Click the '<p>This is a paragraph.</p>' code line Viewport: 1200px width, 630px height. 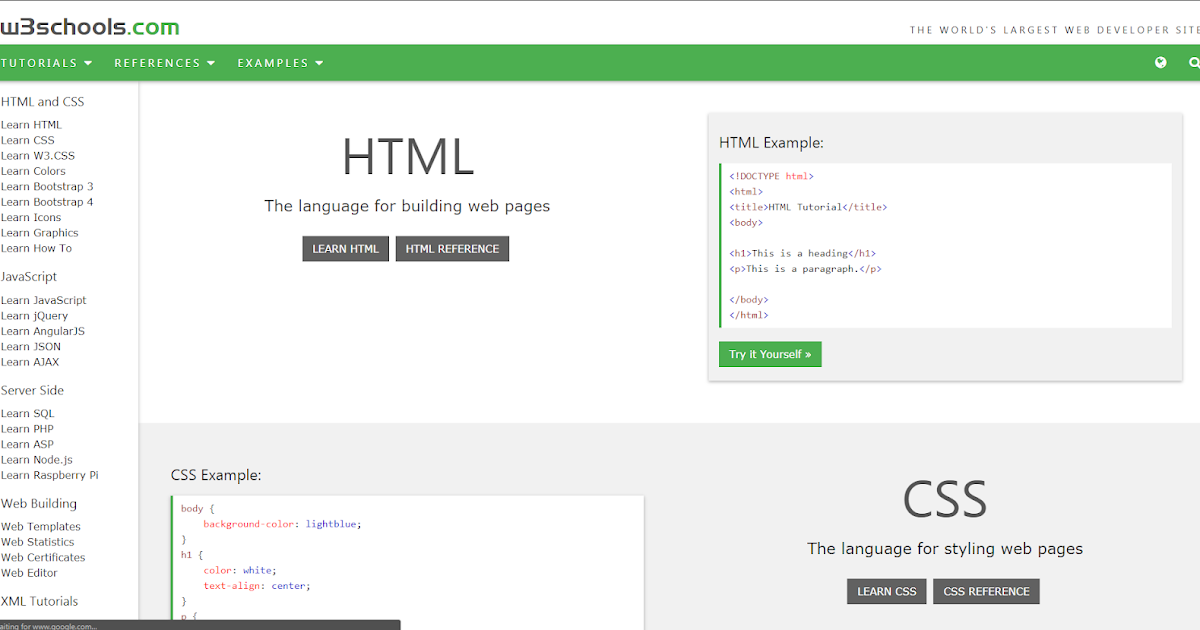tap(805, 269)
